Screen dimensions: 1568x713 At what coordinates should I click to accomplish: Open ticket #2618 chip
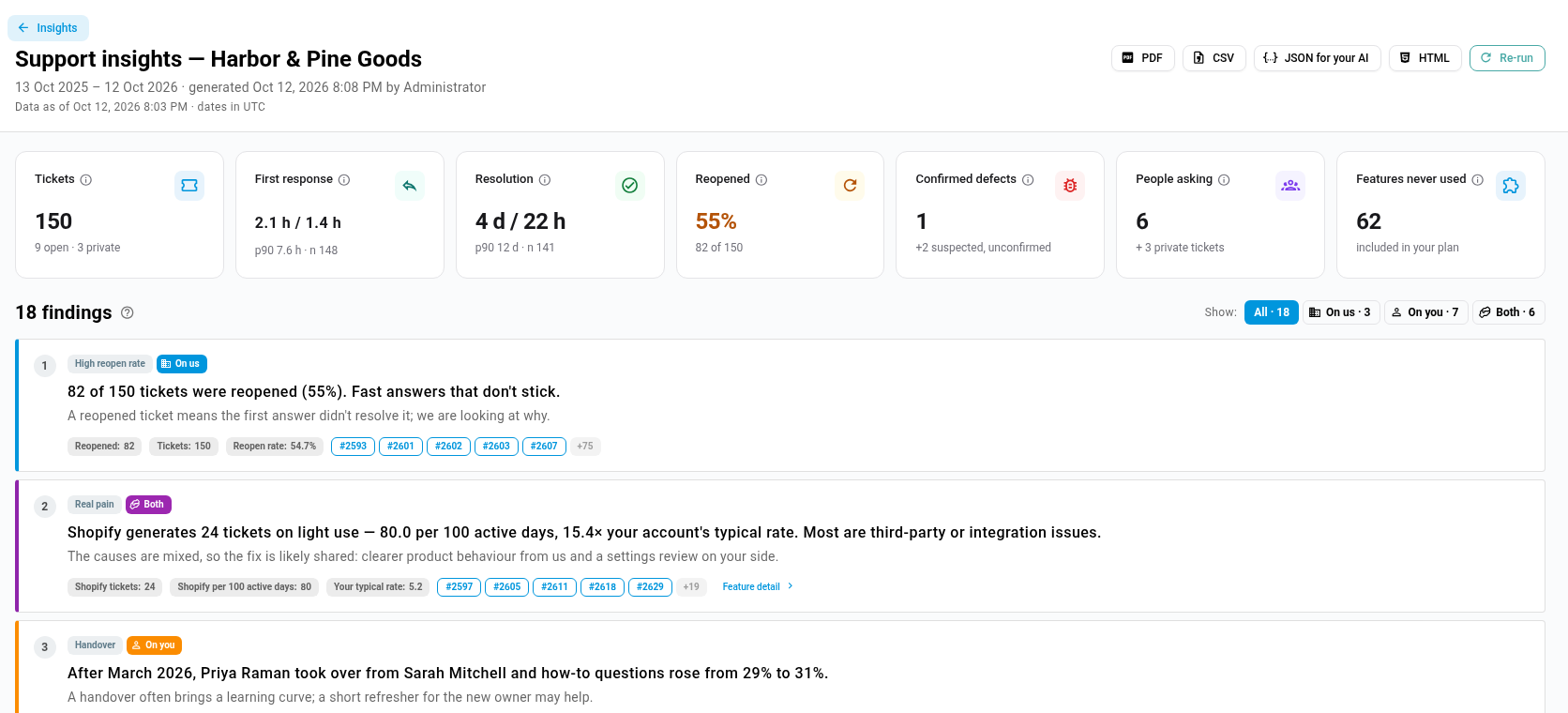[x=603, y=587]
